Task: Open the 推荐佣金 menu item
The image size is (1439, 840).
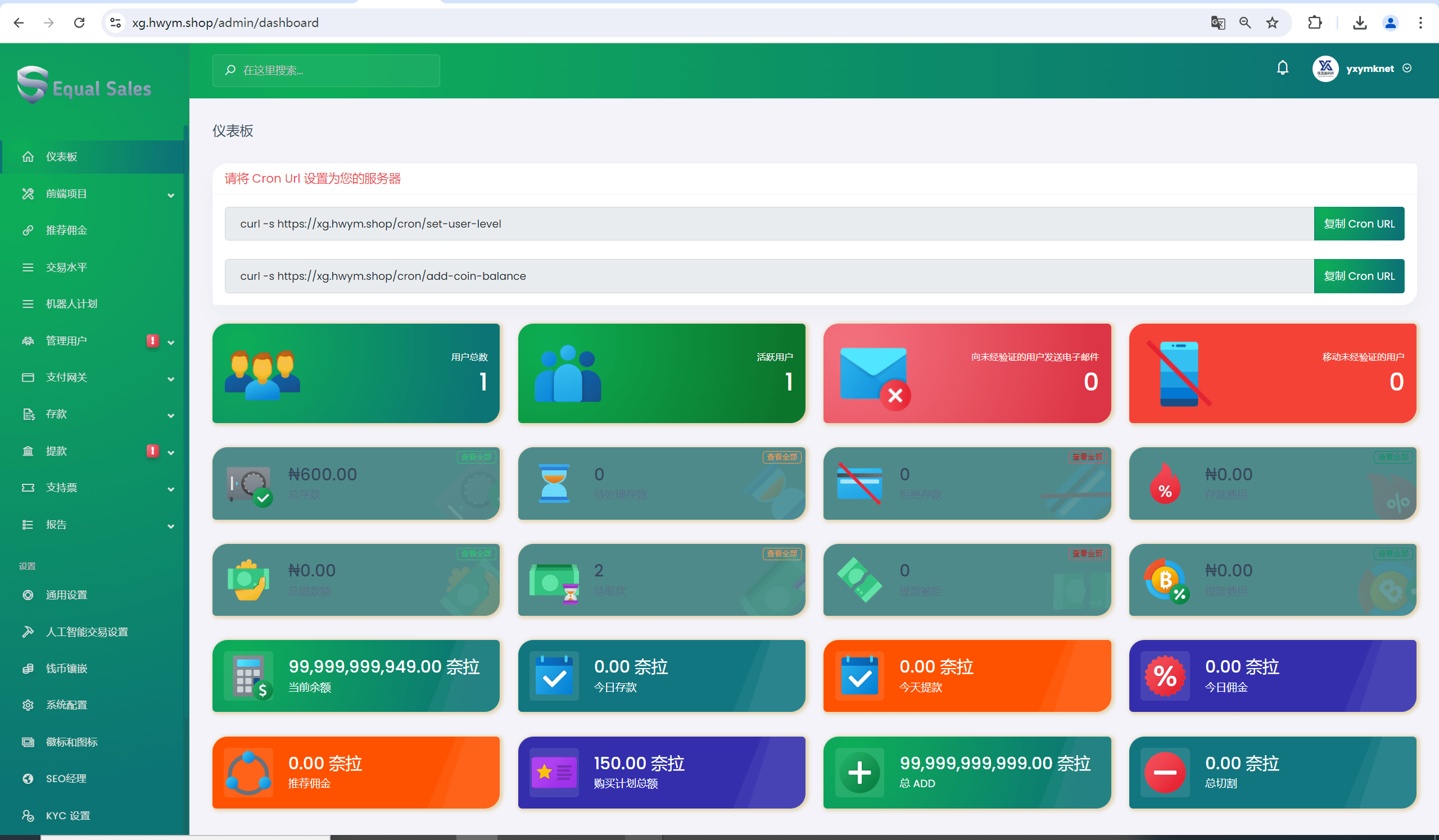Action: [x=66, y=230]
